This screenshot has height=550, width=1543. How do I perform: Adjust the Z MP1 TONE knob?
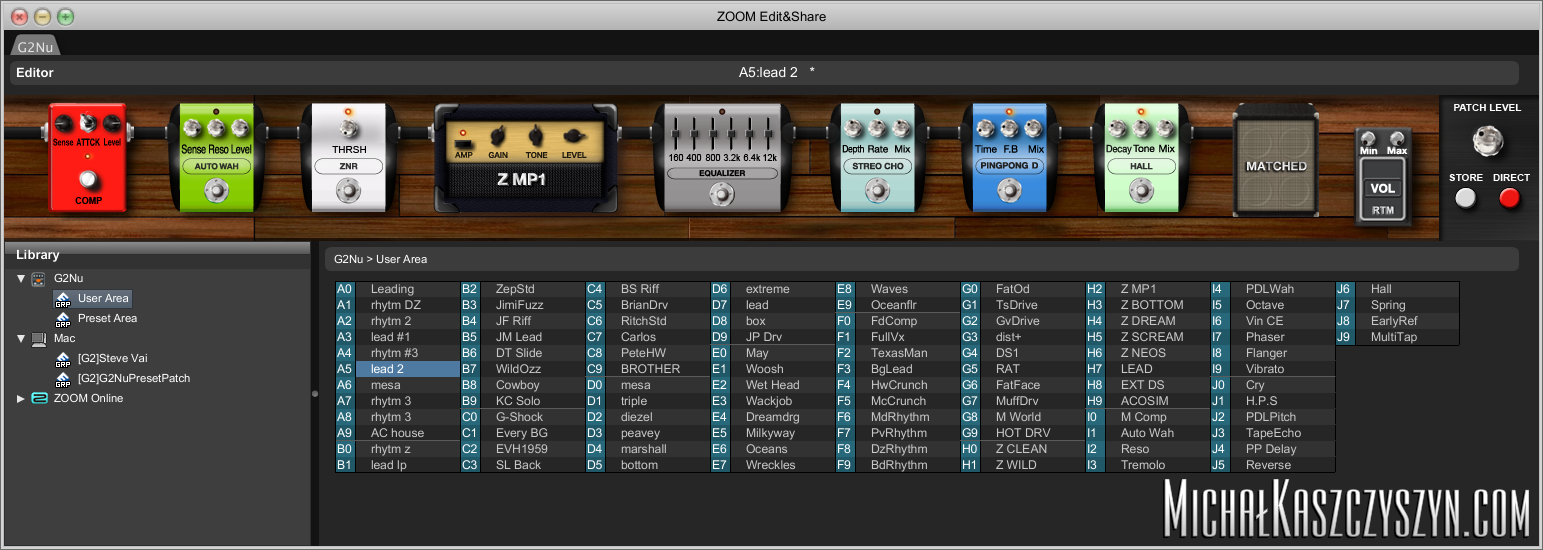tap(536, 135)
